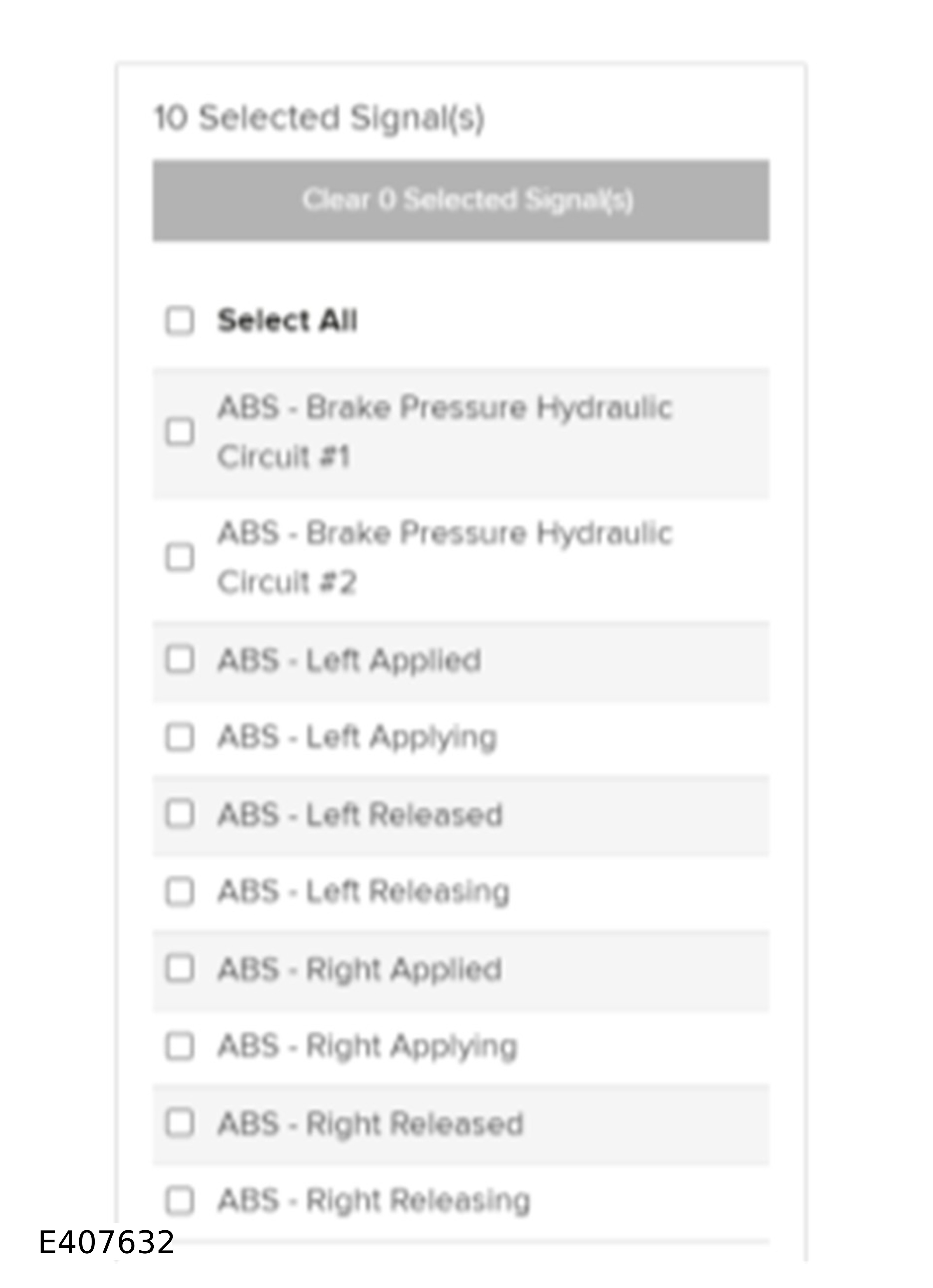Select the ABS - Left Released checkbox
This screenshot has width=933, height=1288.
point(179,814)
